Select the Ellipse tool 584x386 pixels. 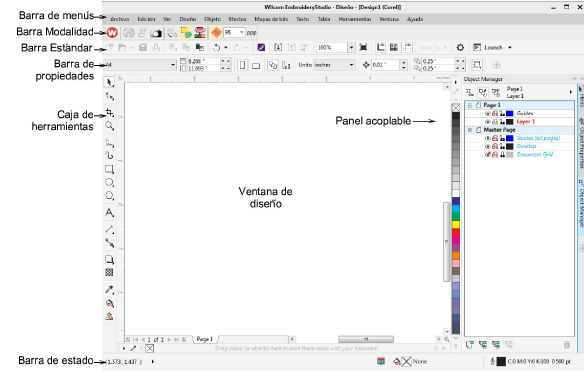tap(109, 183)
